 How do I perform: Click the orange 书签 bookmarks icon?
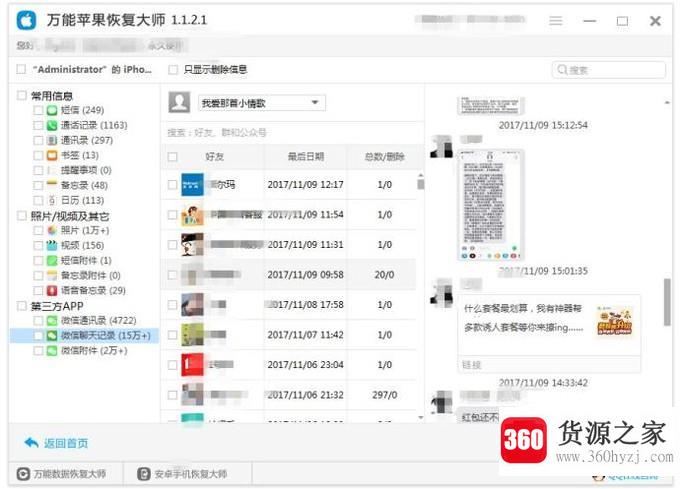click(x=52, y=155)
